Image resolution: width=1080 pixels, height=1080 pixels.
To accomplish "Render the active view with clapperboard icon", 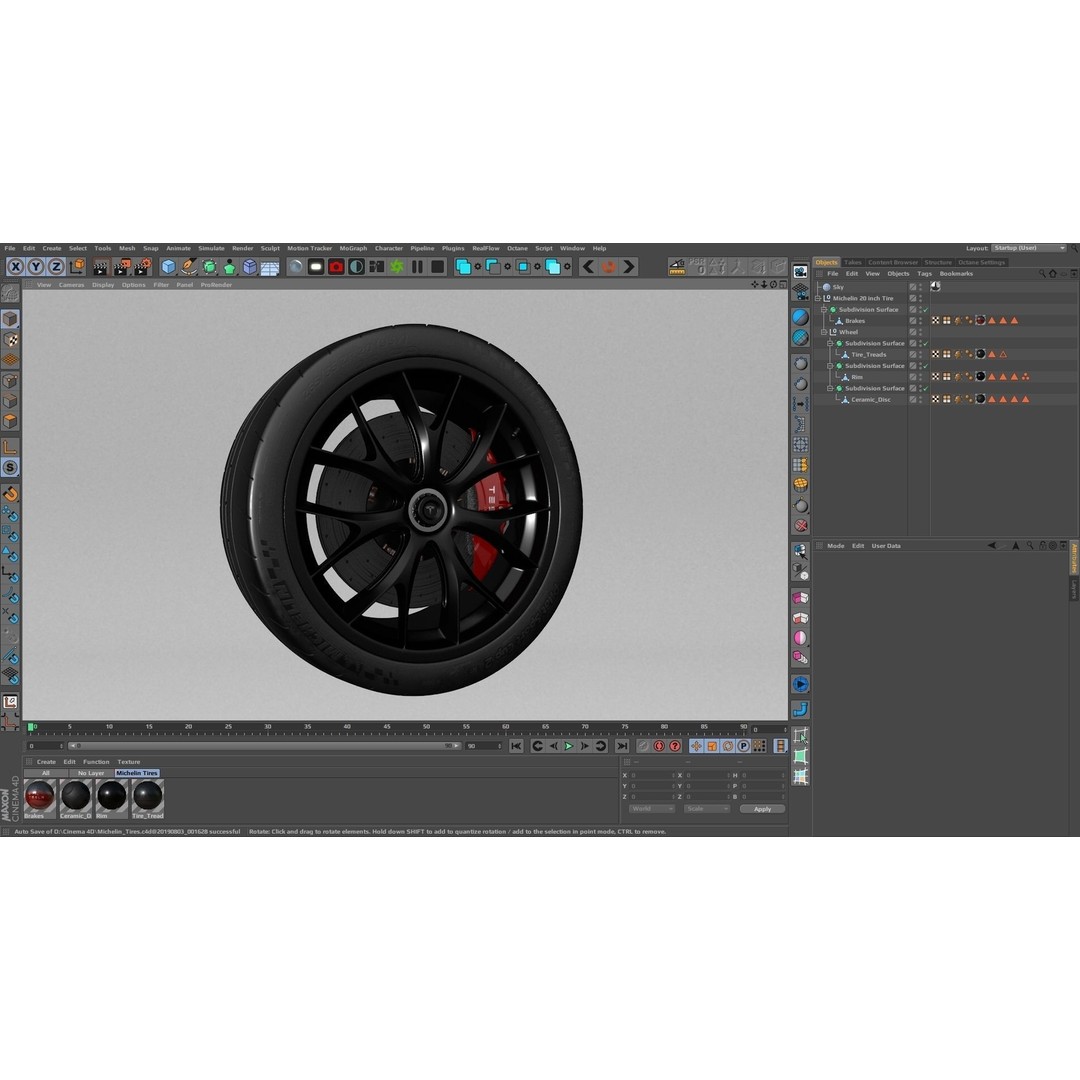I will pos(101,267).
